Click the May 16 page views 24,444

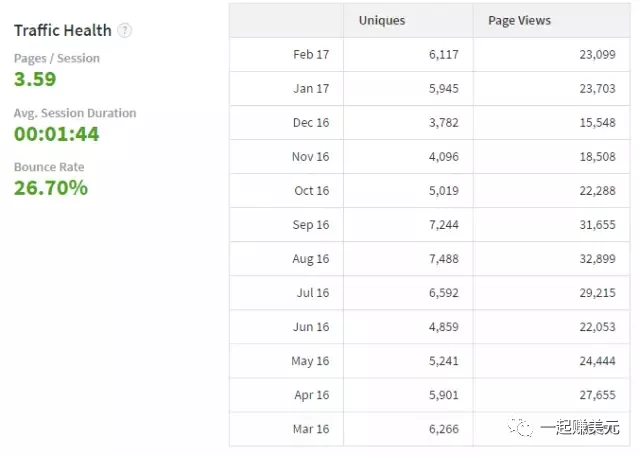(598, 361)
